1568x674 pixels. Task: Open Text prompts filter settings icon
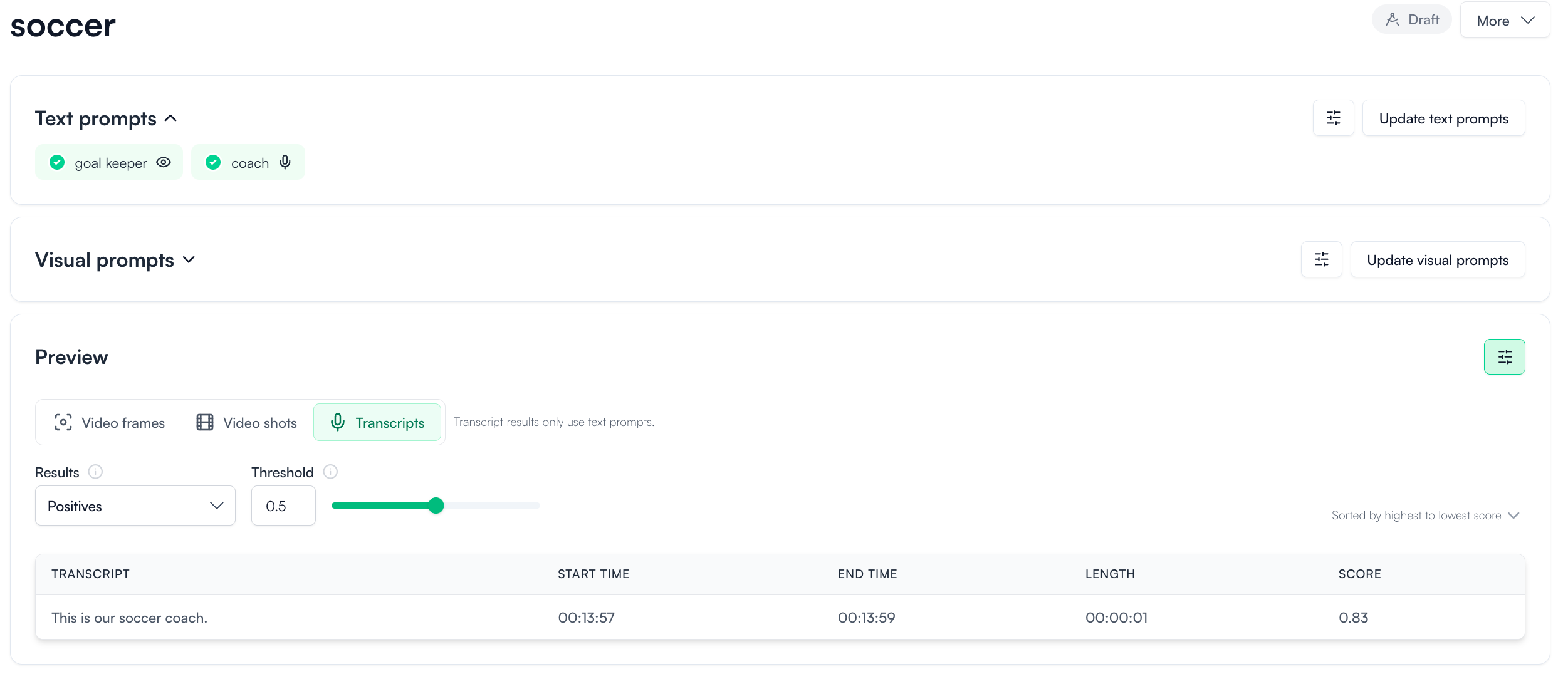pos(1333,118)
